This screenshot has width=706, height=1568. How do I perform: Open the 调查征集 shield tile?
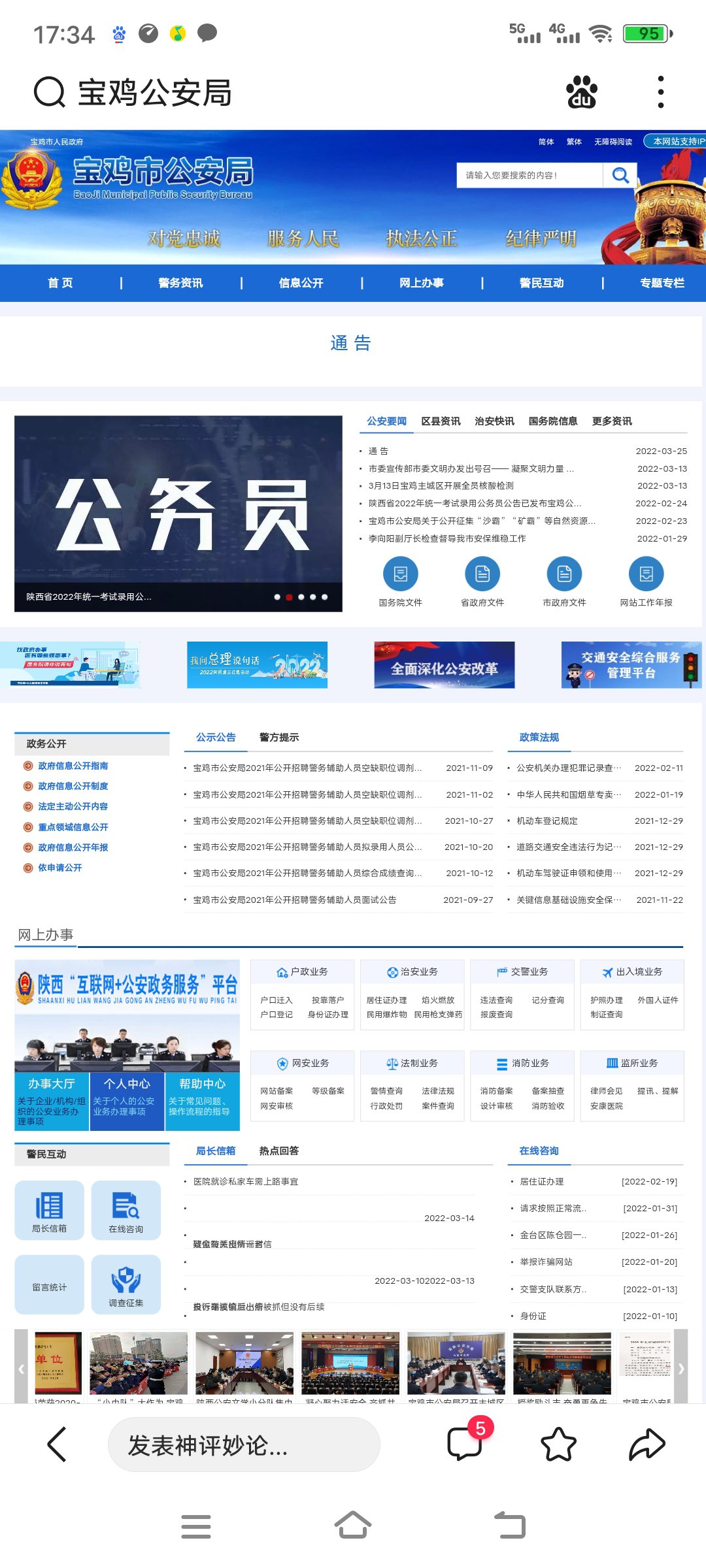(126, 1284)
